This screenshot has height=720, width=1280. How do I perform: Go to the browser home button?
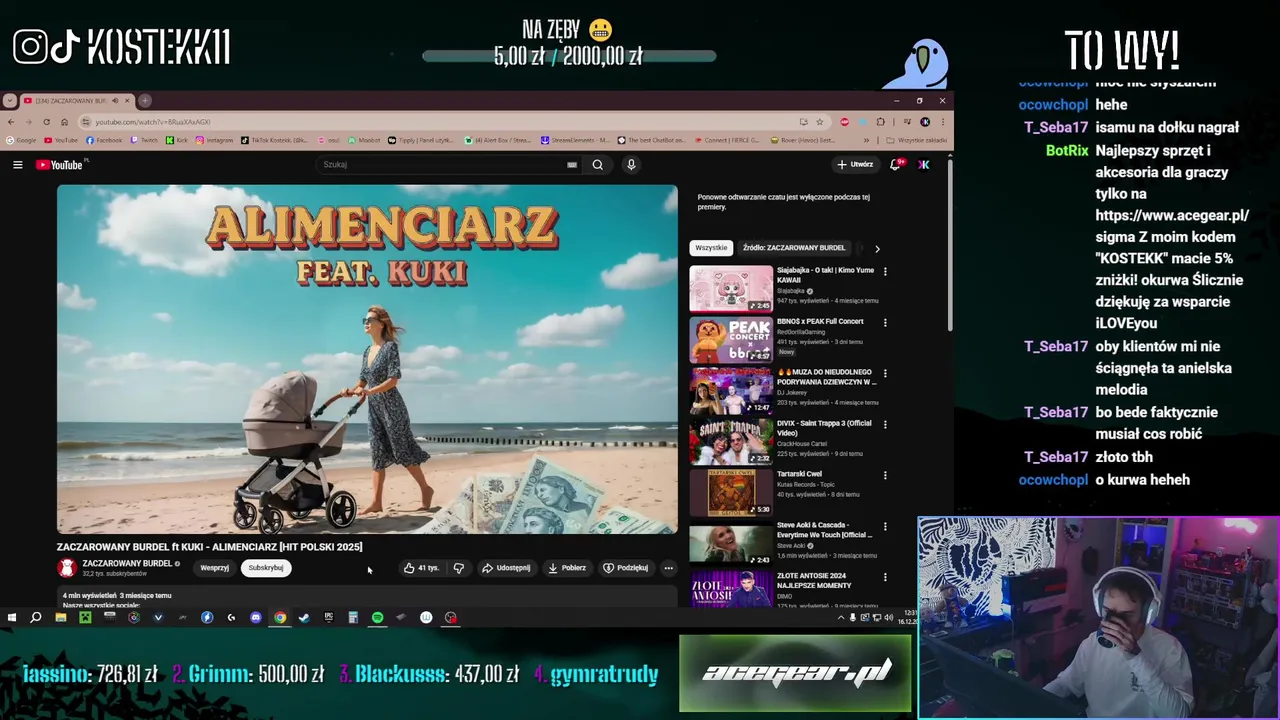point(64,122)
